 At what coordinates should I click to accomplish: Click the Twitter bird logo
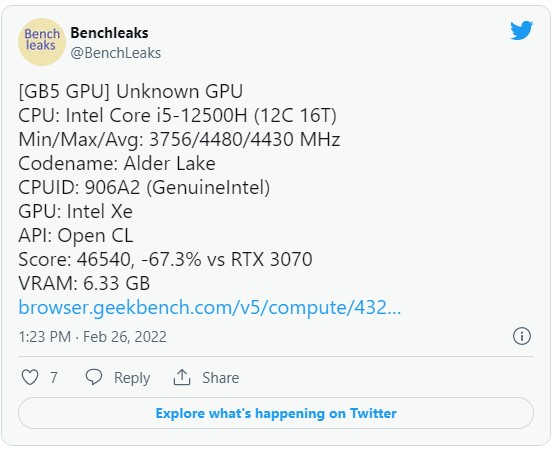pyautogui.click(x=521, y=30)
